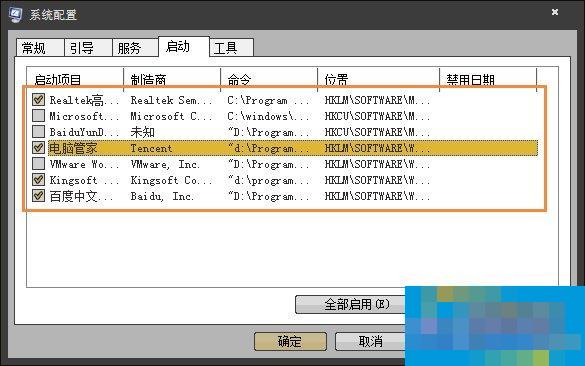Click the Baidu, Inc. manufacturer cell

point(162,196)
